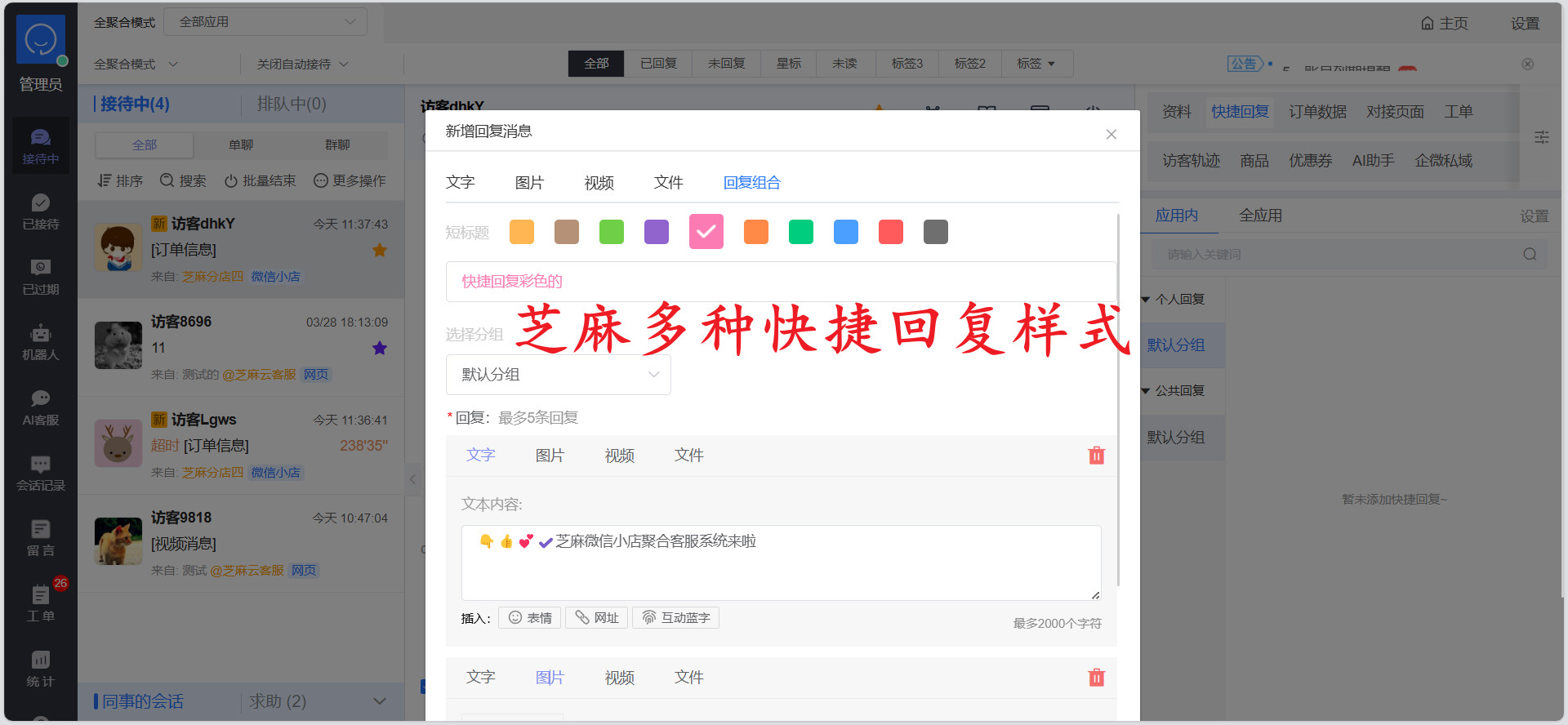1568x725 pixels.
Task: Toggle the star on 访客8696 conversation
Action: [x=380, y=348]
